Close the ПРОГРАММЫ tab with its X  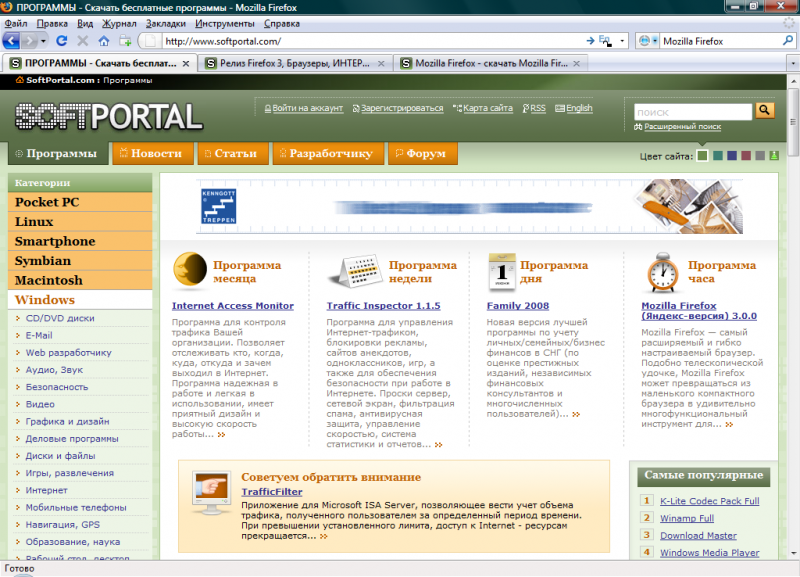(186, 63)
